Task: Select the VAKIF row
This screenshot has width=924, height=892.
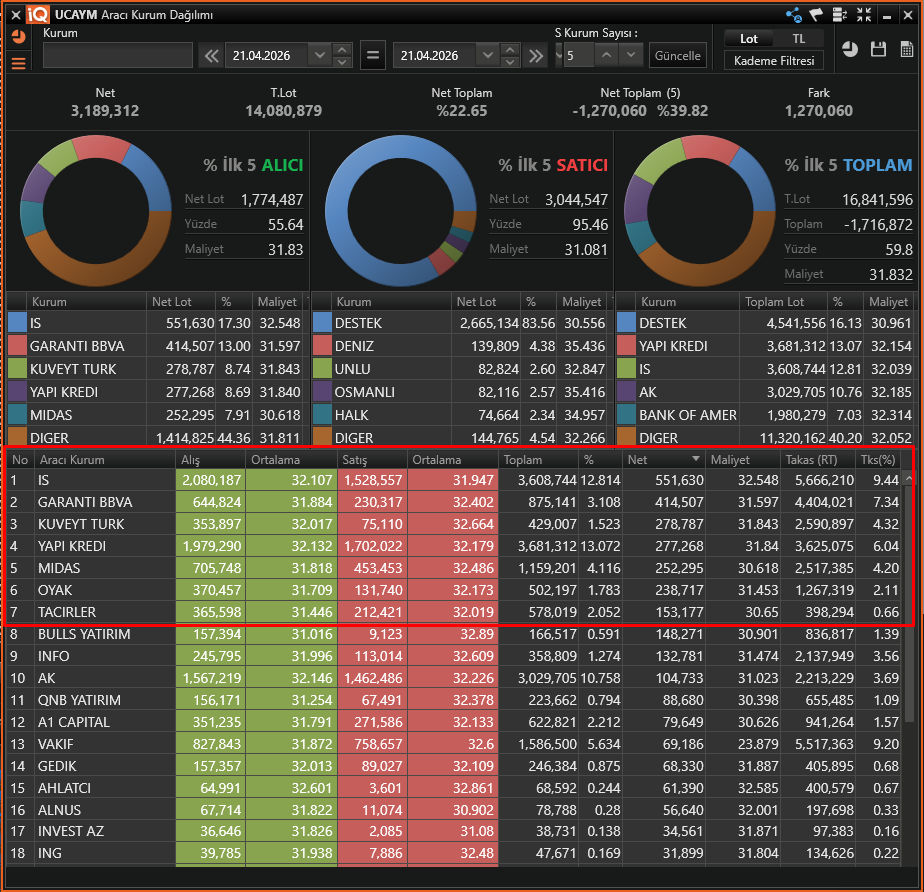Action: pyautogui.click(x=454, y=744)
